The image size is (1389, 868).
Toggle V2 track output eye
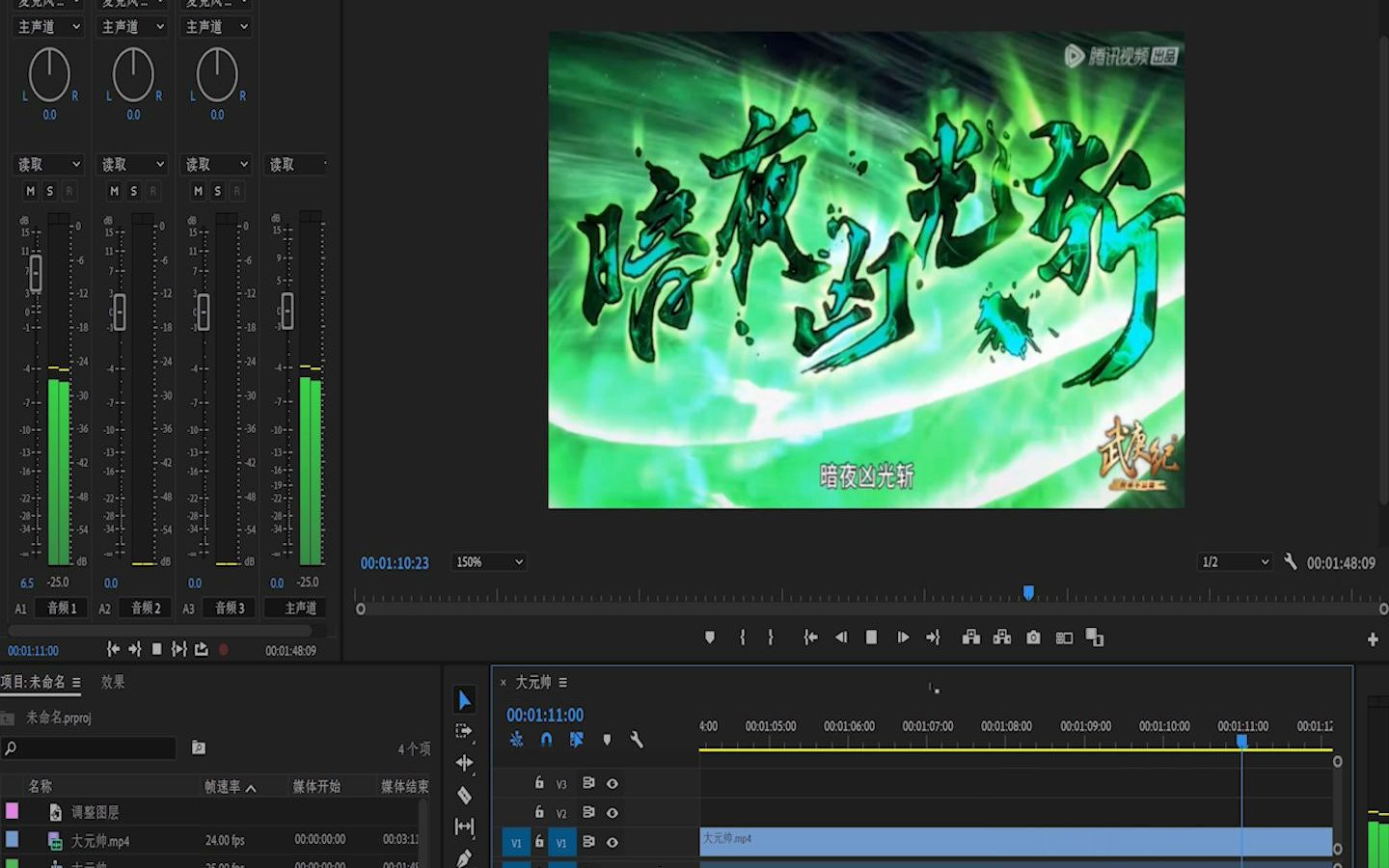click(612, 813)
